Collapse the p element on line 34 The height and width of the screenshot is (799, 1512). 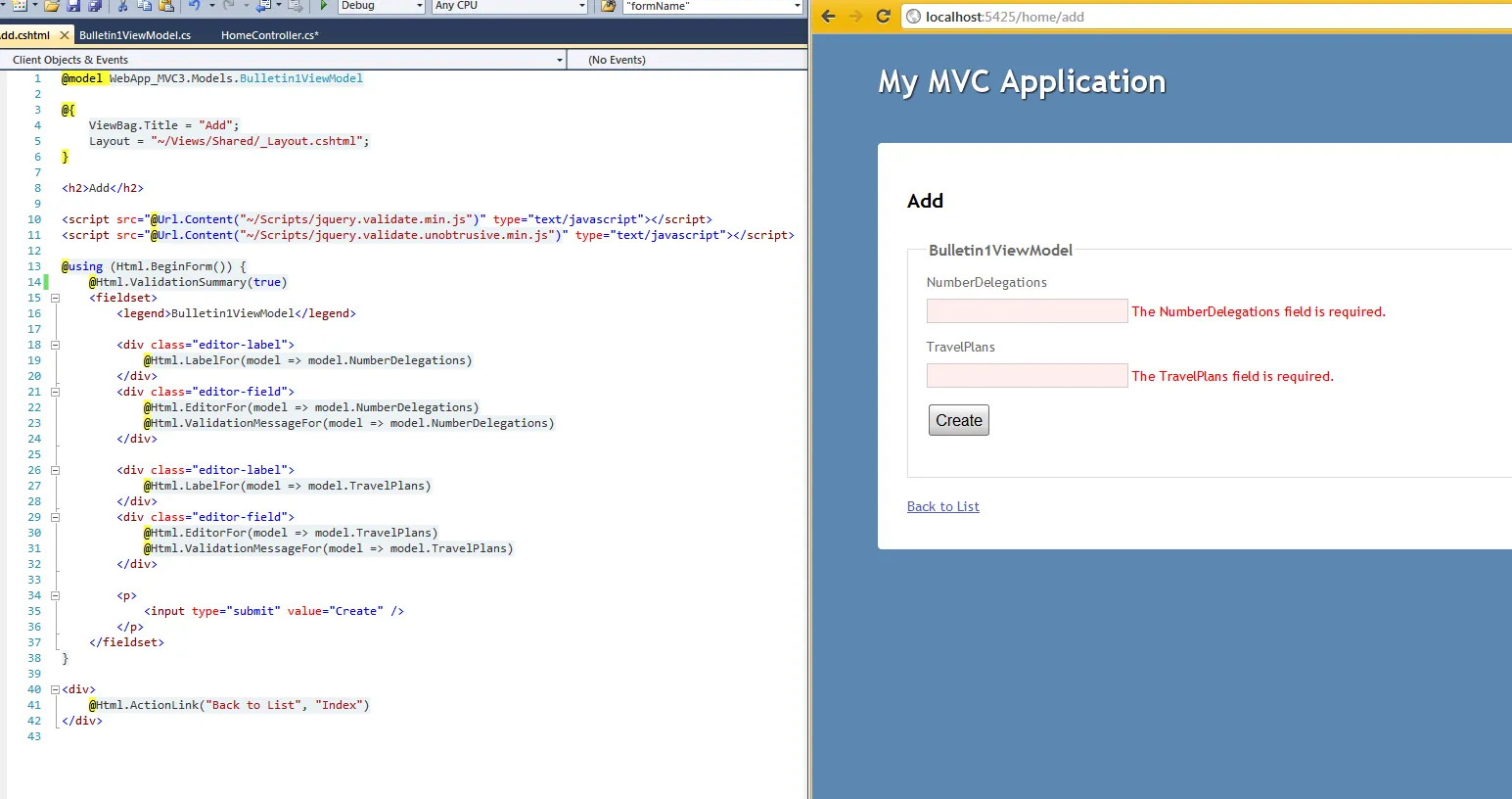point(56,595)
